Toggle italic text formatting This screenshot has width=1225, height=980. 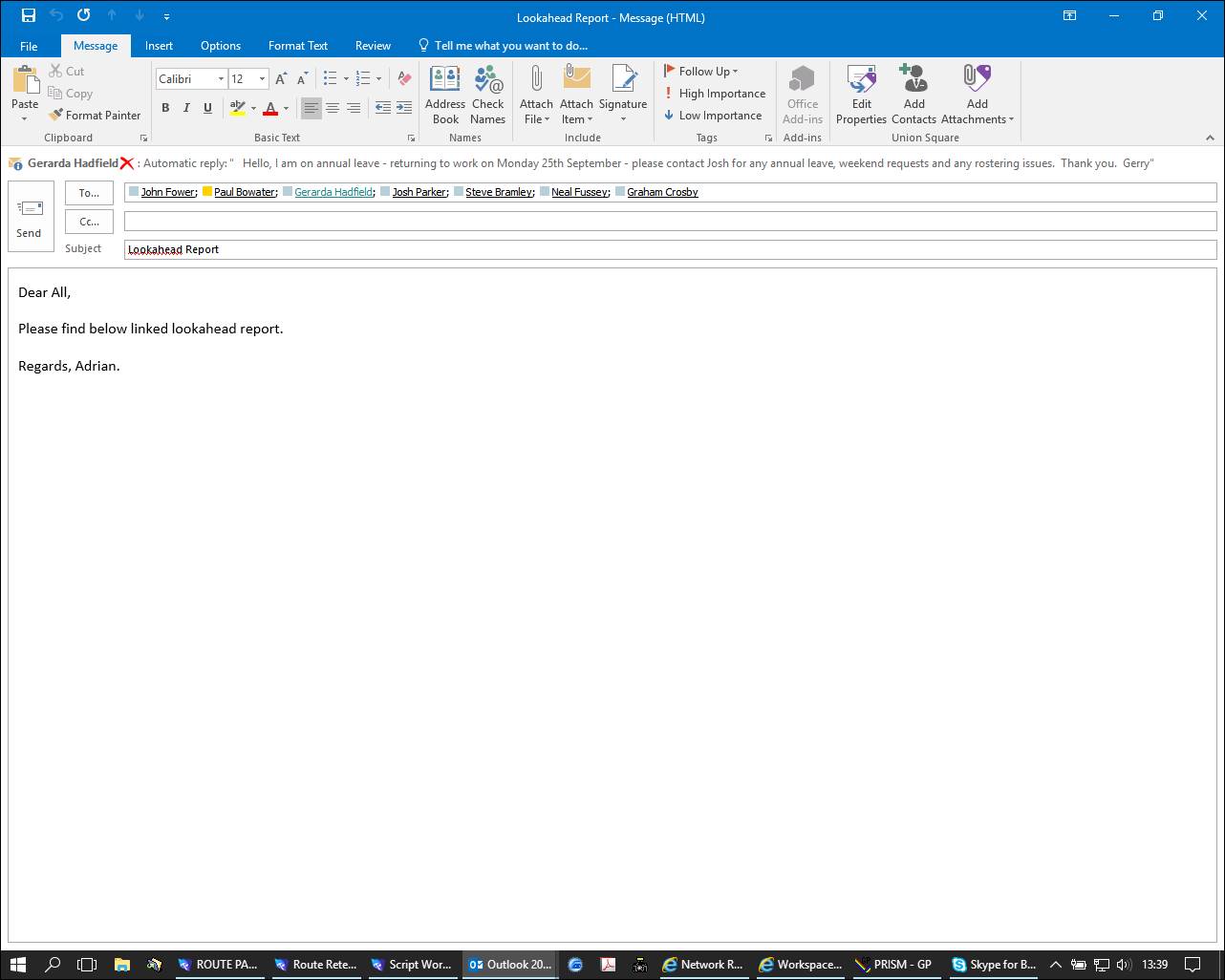pos(186,108)
